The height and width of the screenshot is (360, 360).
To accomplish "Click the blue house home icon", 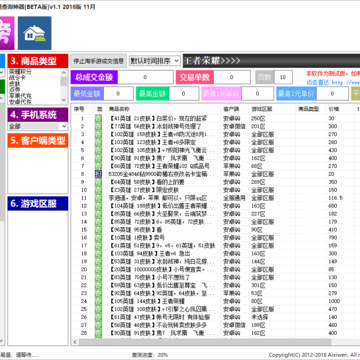I will 34,33.
